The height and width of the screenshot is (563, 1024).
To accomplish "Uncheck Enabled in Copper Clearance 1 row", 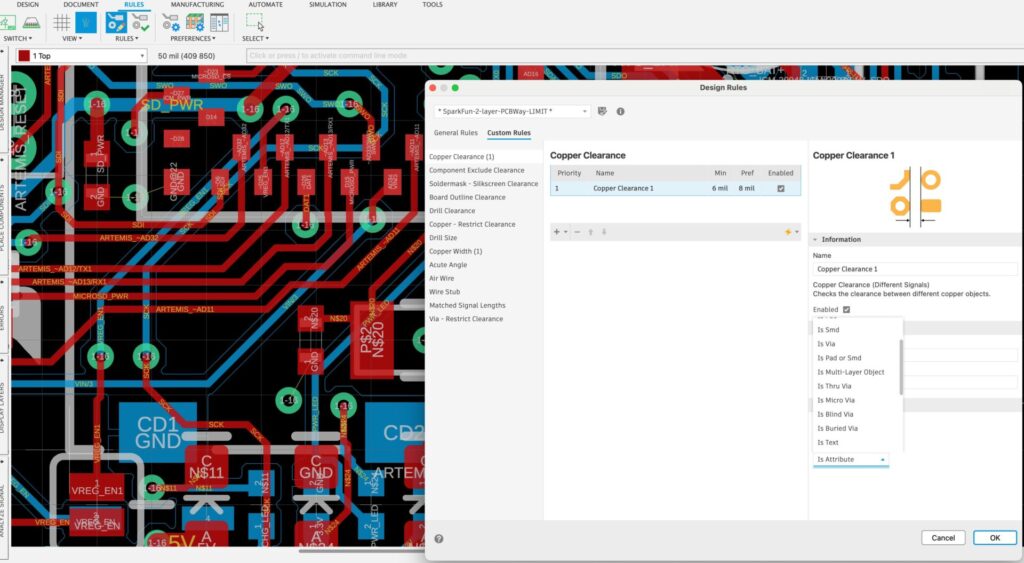I will [x=780, y=188].
